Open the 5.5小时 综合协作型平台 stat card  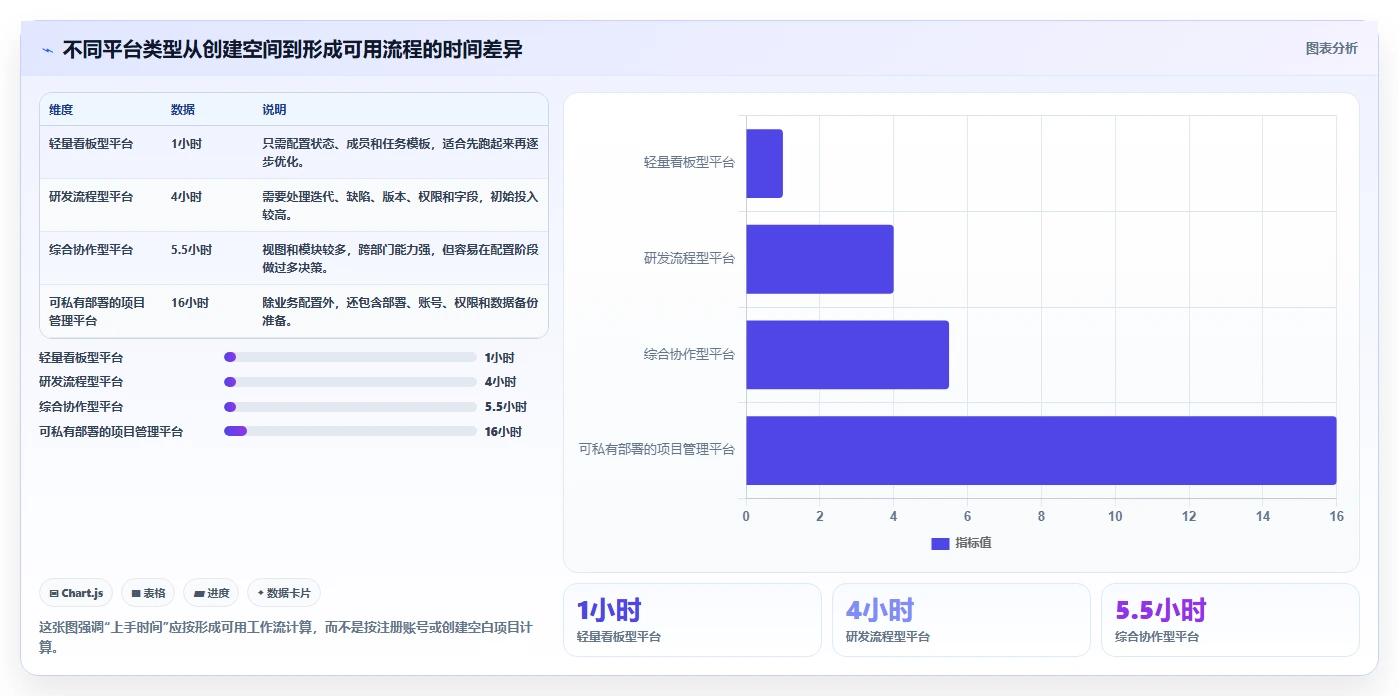point(1230,620)
